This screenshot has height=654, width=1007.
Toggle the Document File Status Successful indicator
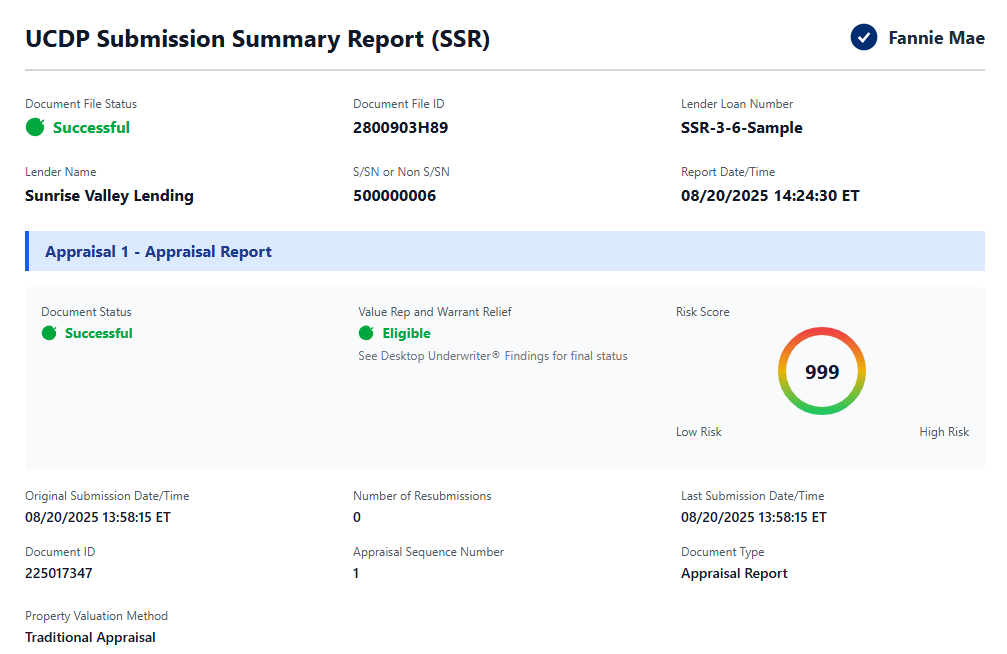click(35, 127)
